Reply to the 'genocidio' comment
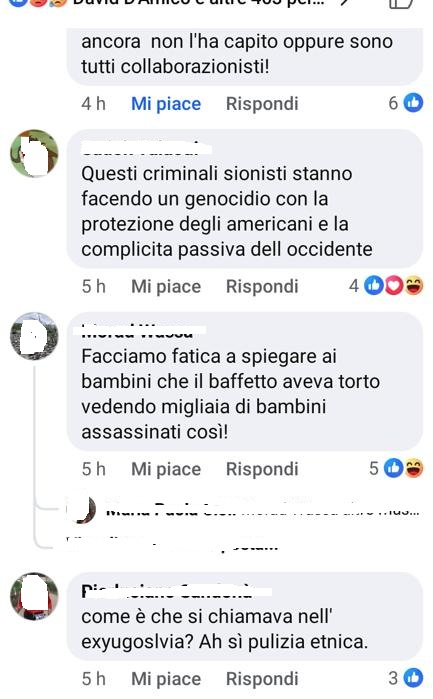 tap(262, 286)
